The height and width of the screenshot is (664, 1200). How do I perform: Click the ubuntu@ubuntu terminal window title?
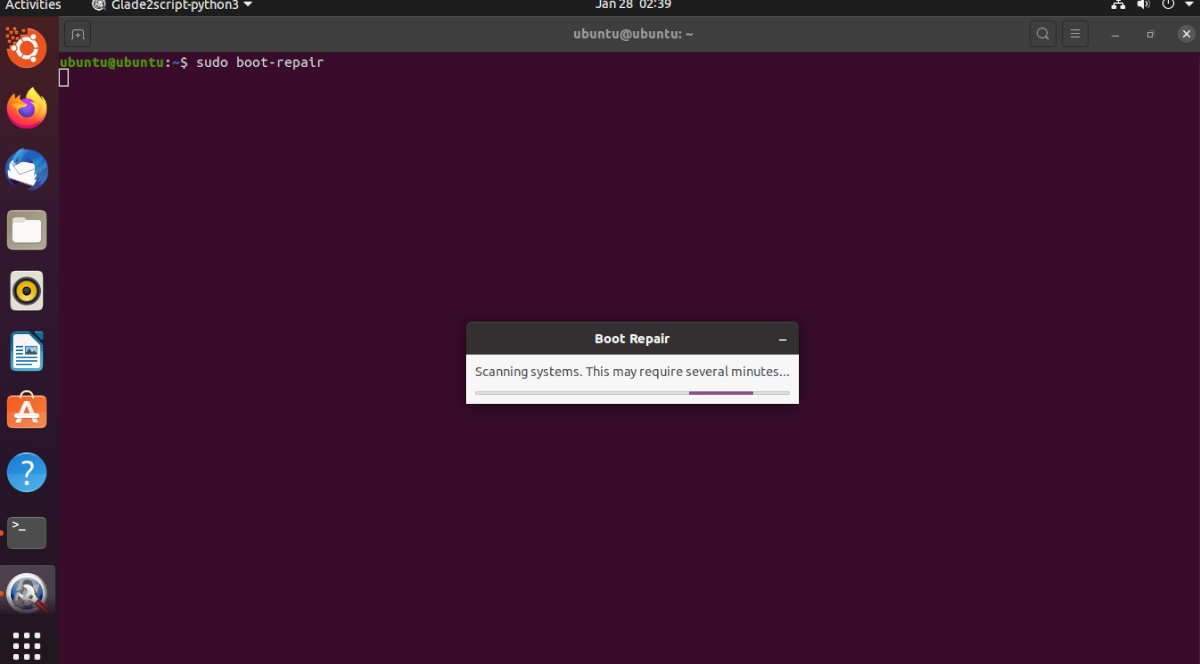633,34
